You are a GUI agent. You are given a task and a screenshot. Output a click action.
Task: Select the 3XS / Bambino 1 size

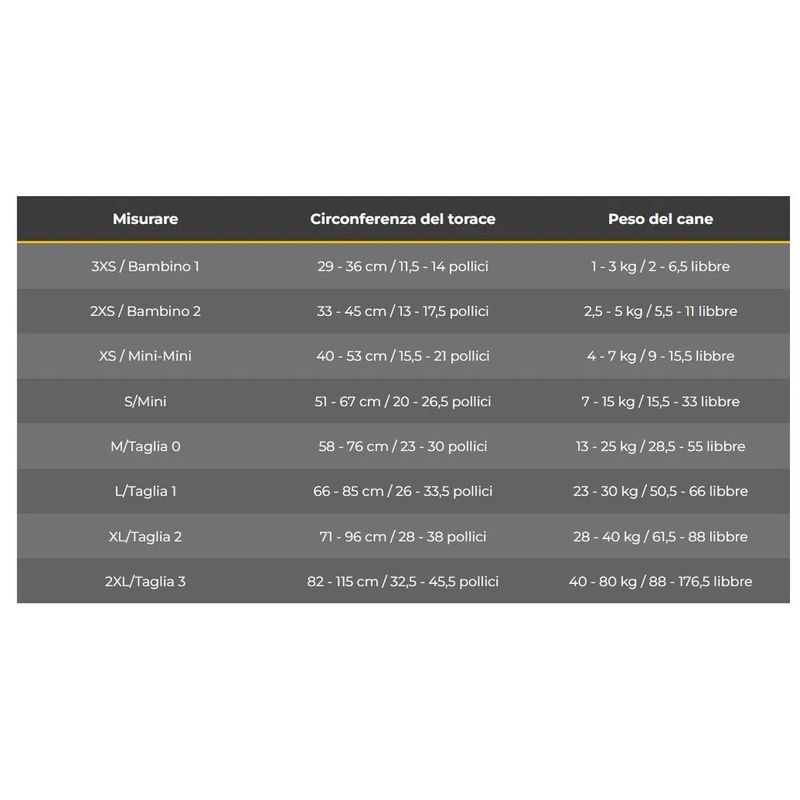click(x=145, y=266)
